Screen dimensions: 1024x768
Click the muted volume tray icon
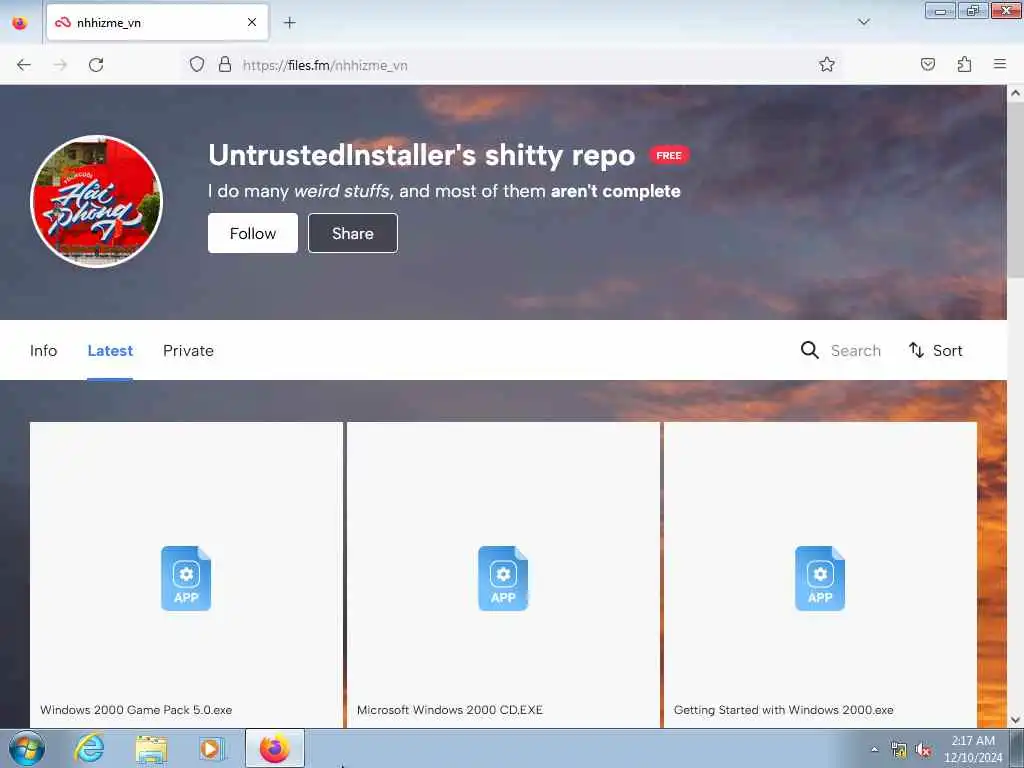coord(923,750)
